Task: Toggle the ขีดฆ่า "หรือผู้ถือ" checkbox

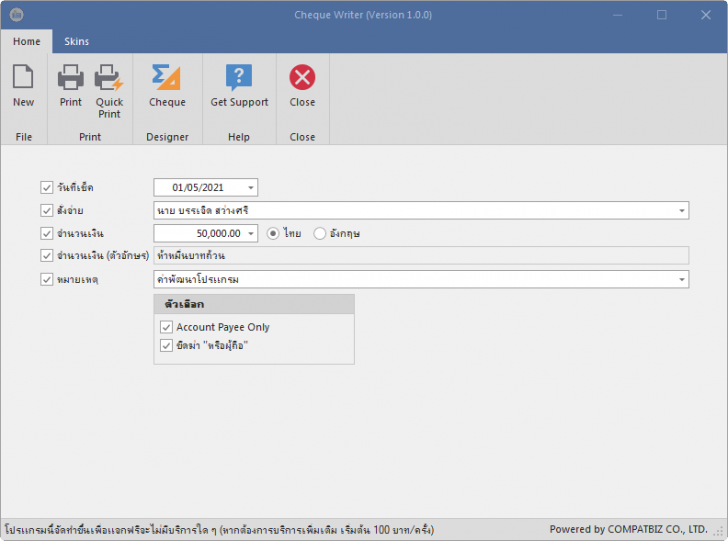Action: coord(166,345)
